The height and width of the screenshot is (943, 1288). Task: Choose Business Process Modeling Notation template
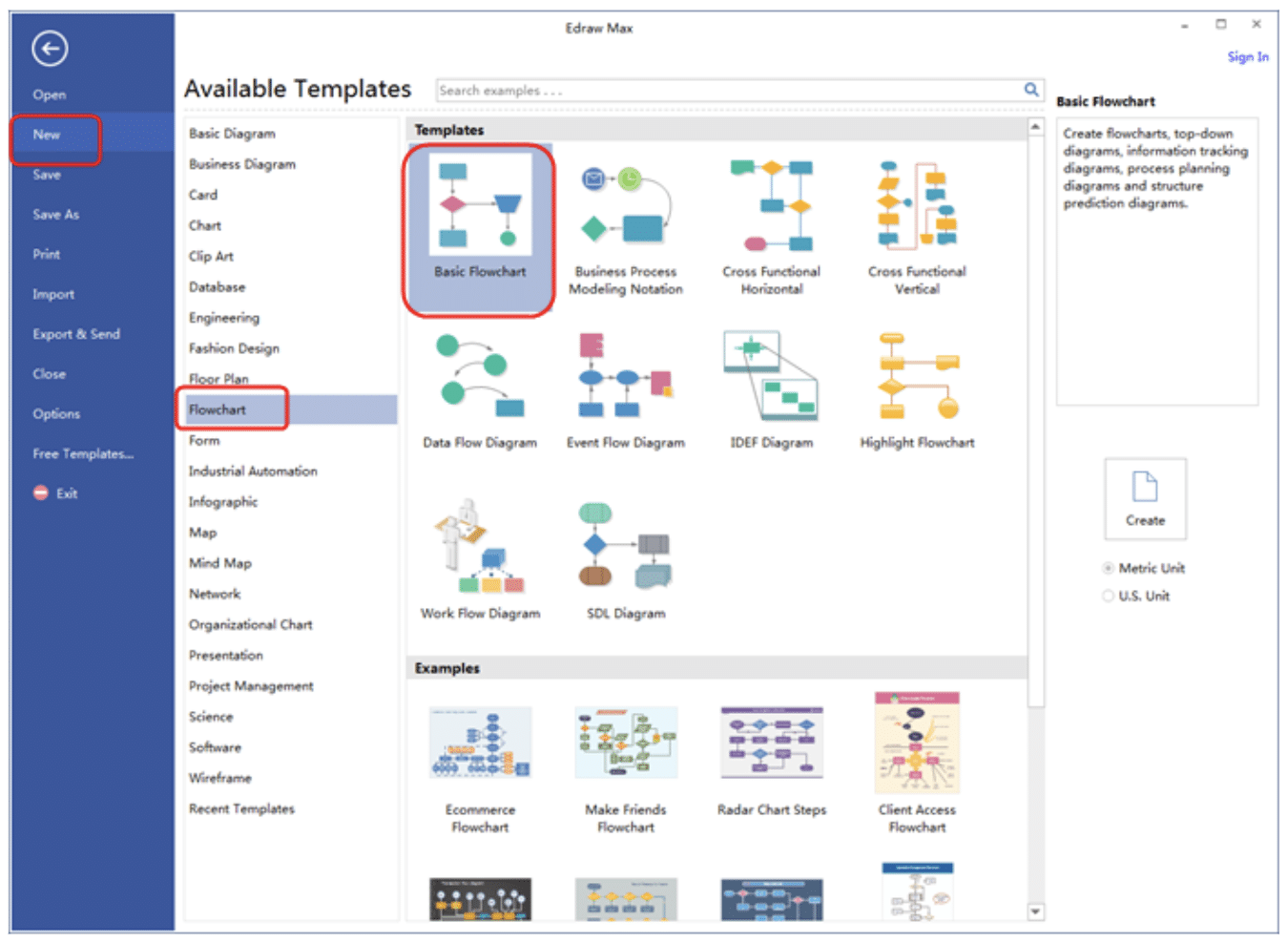(x=626, y=228)
